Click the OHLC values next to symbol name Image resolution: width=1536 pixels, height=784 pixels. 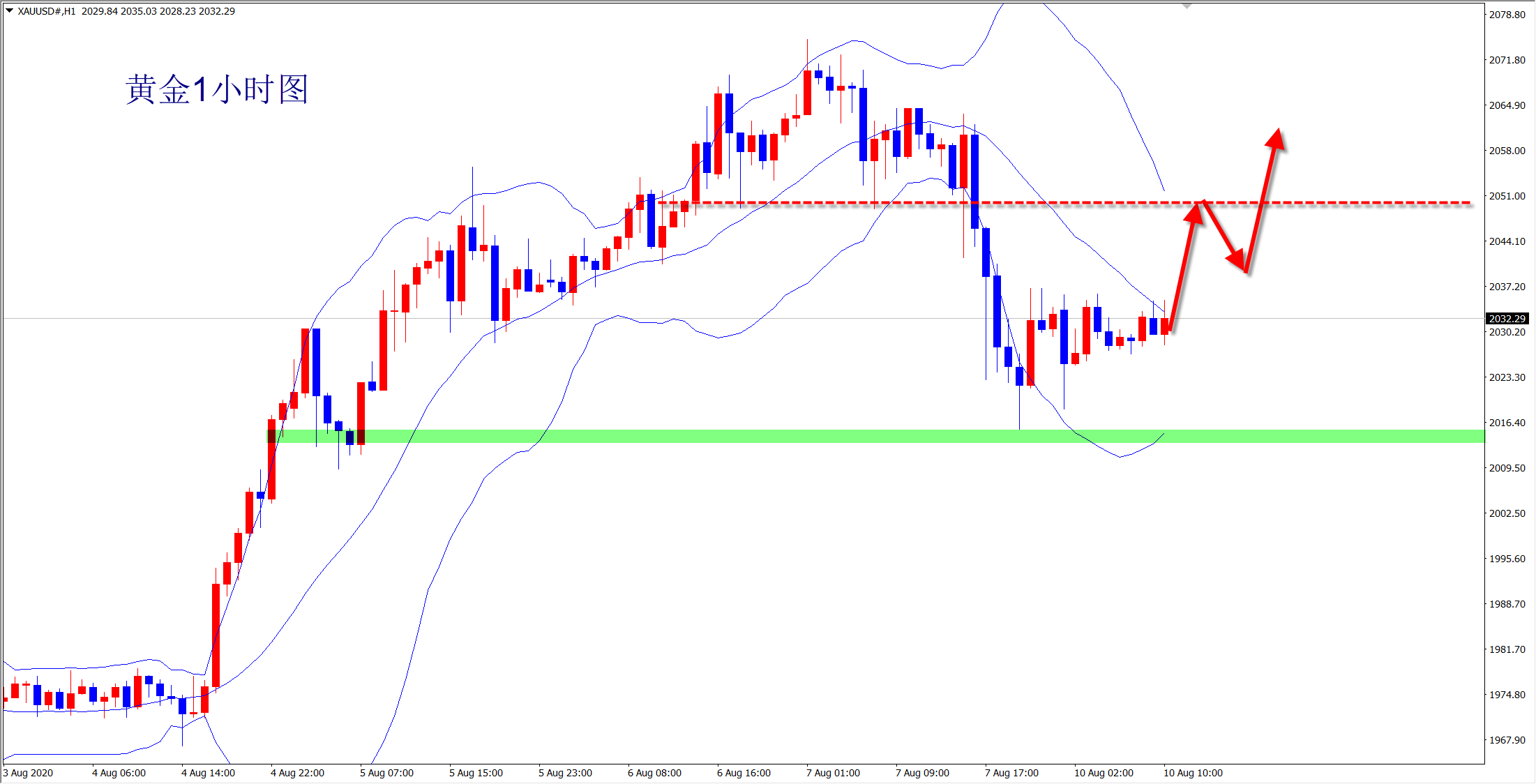pos(158,11)
